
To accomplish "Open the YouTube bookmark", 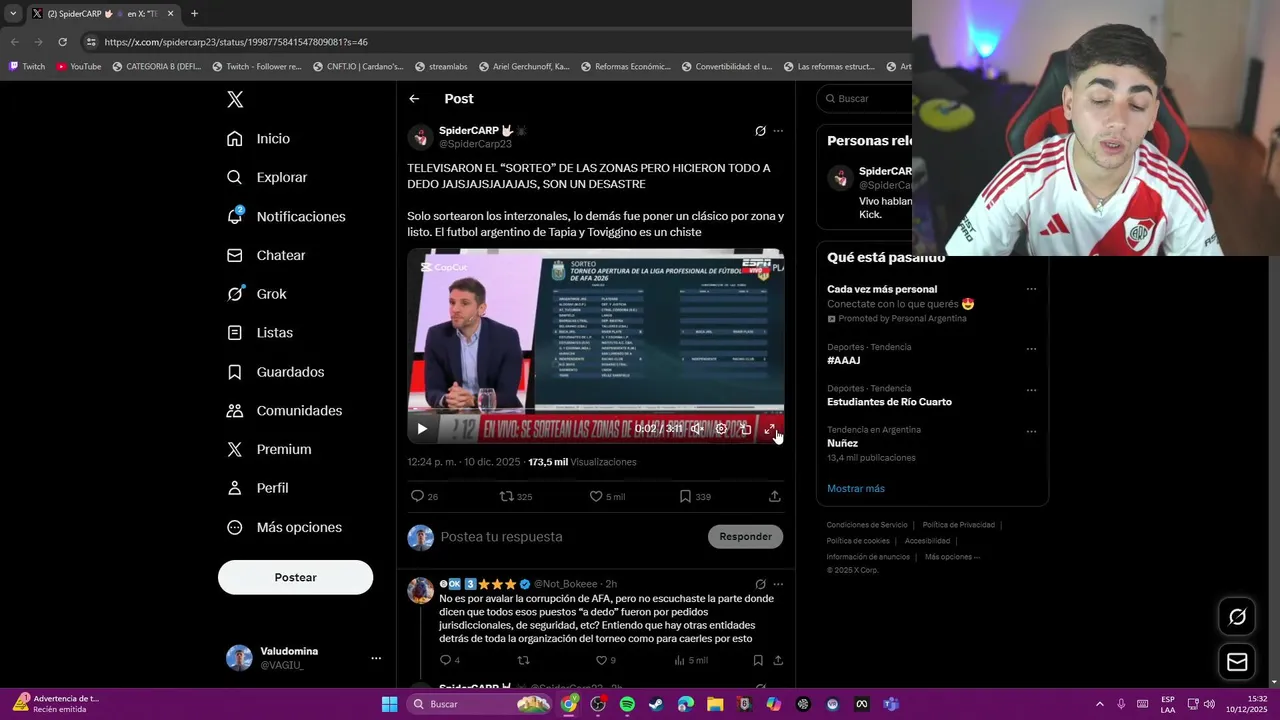I will point(79,67).
